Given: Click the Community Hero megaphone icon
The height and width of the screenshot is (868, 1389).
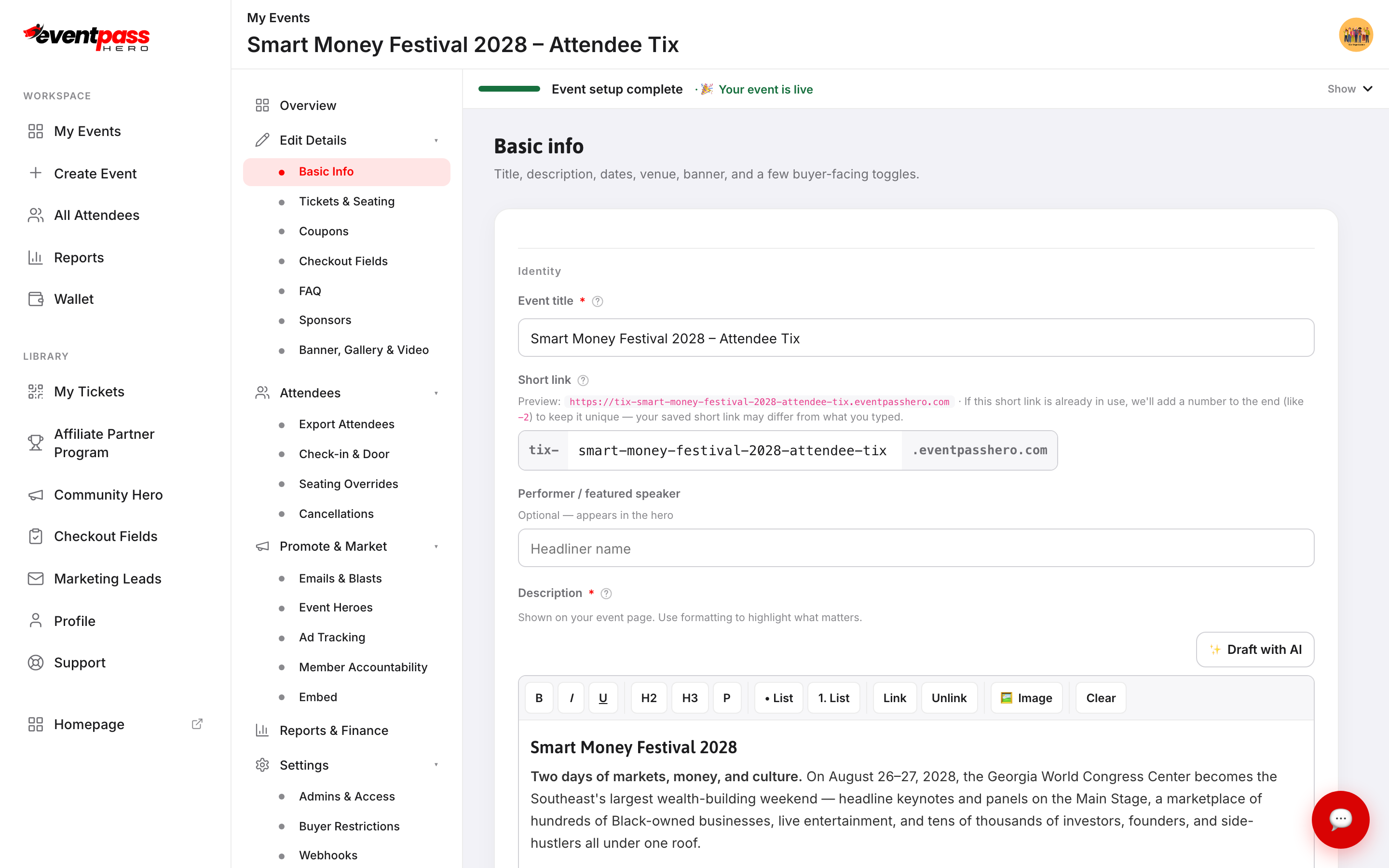Looking at the screenshot, I should [36, 495].
